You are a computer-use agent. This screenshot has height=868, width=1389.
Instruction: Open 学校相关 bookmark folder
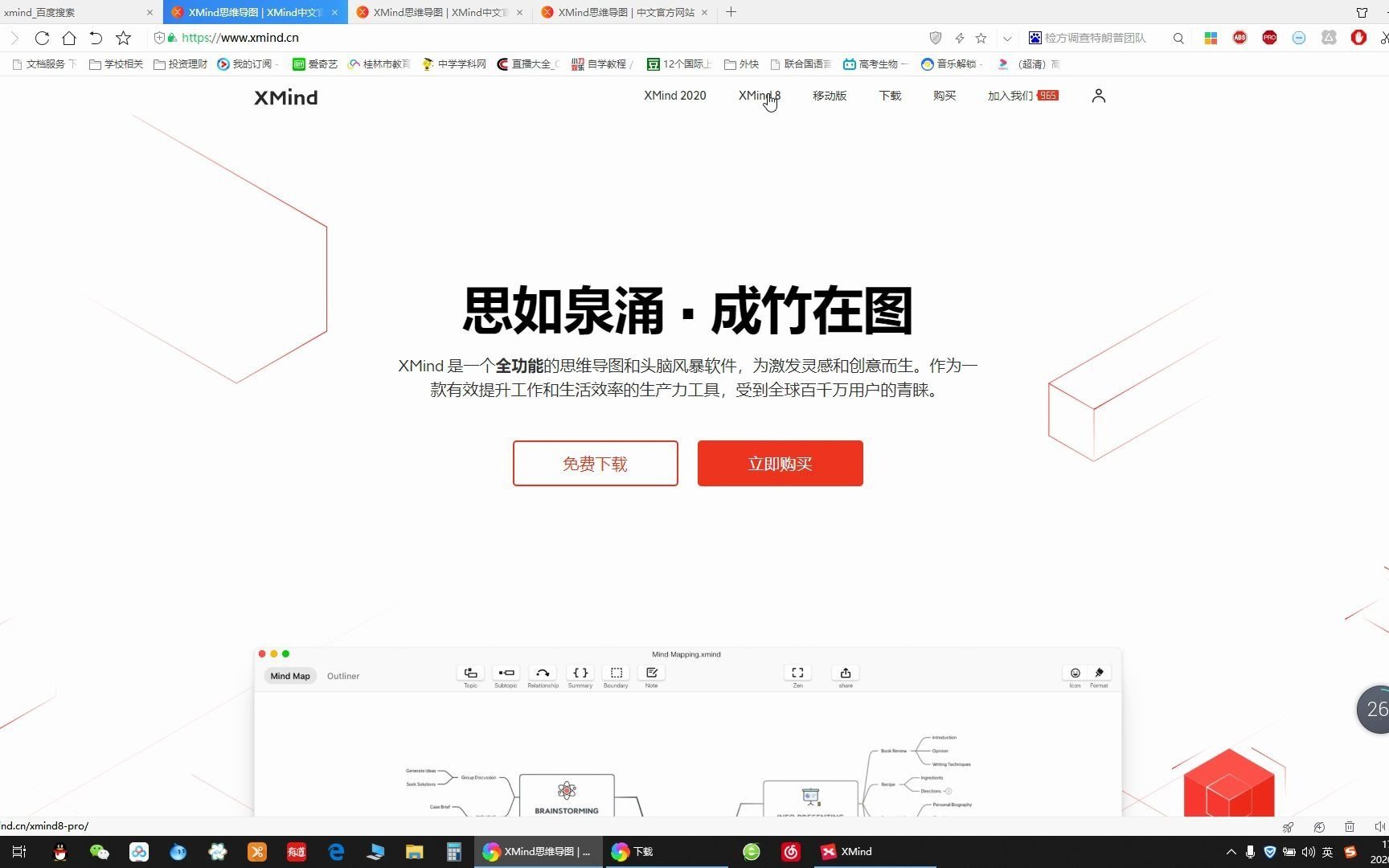click(x=116, y=64)
